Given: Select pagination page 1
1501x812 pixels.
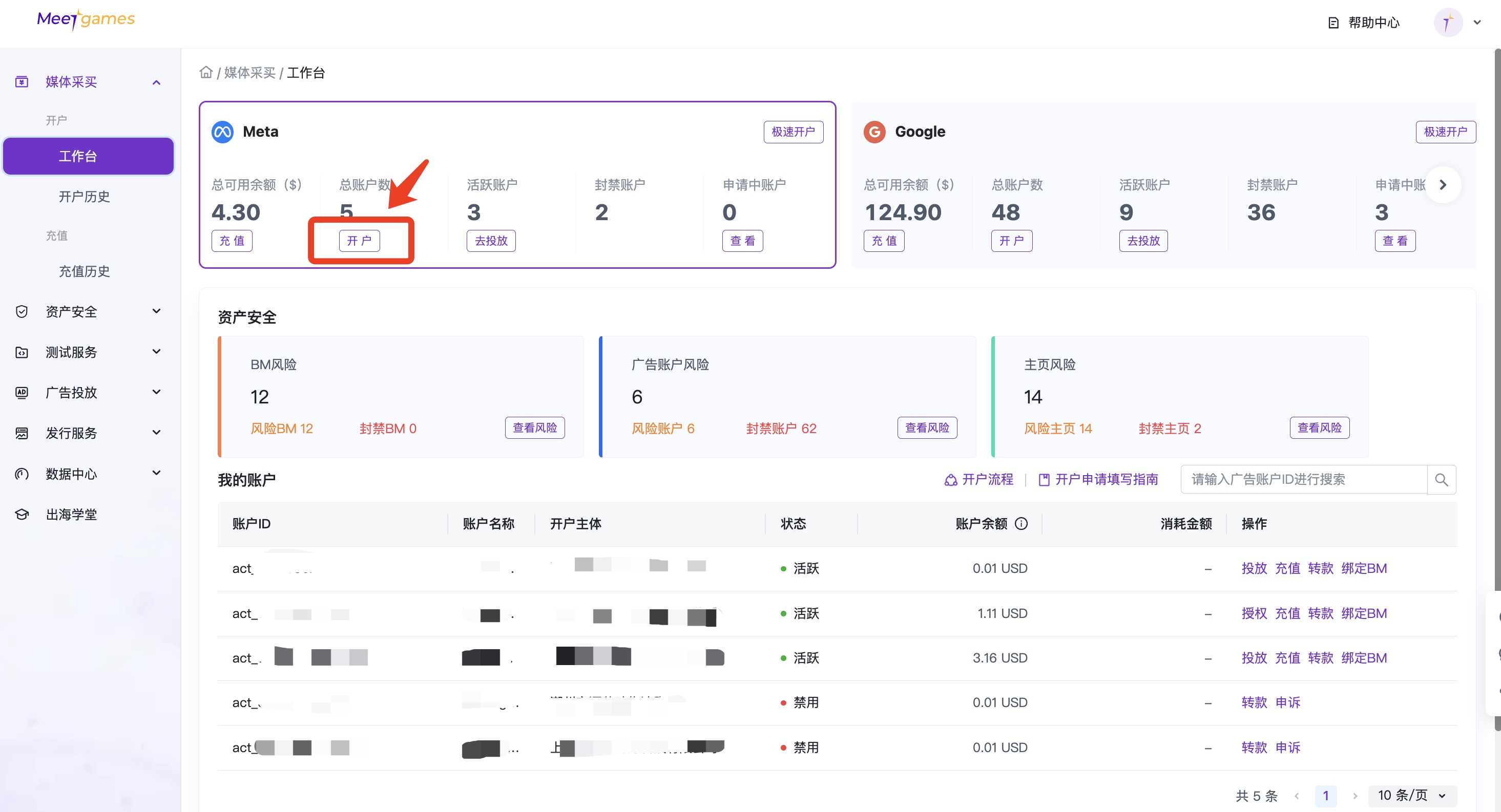Looking at the screenshot, I should [1326, 796].
